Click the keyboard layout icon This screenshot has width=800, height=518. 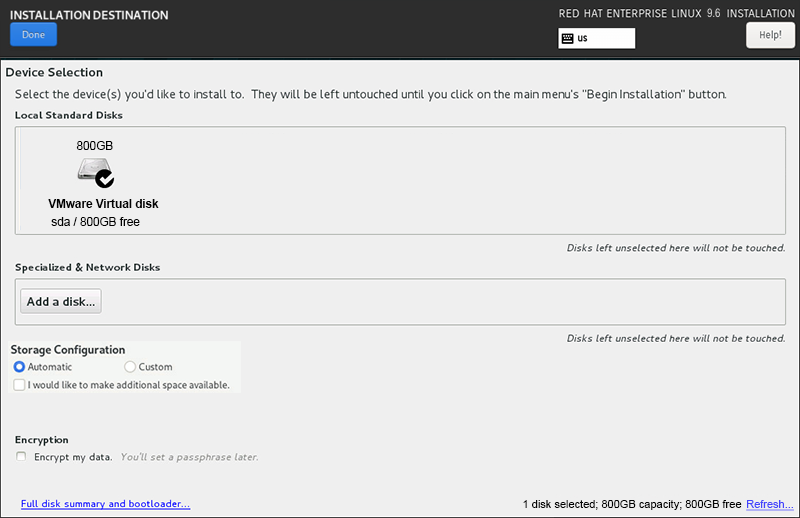coord(568,38)
